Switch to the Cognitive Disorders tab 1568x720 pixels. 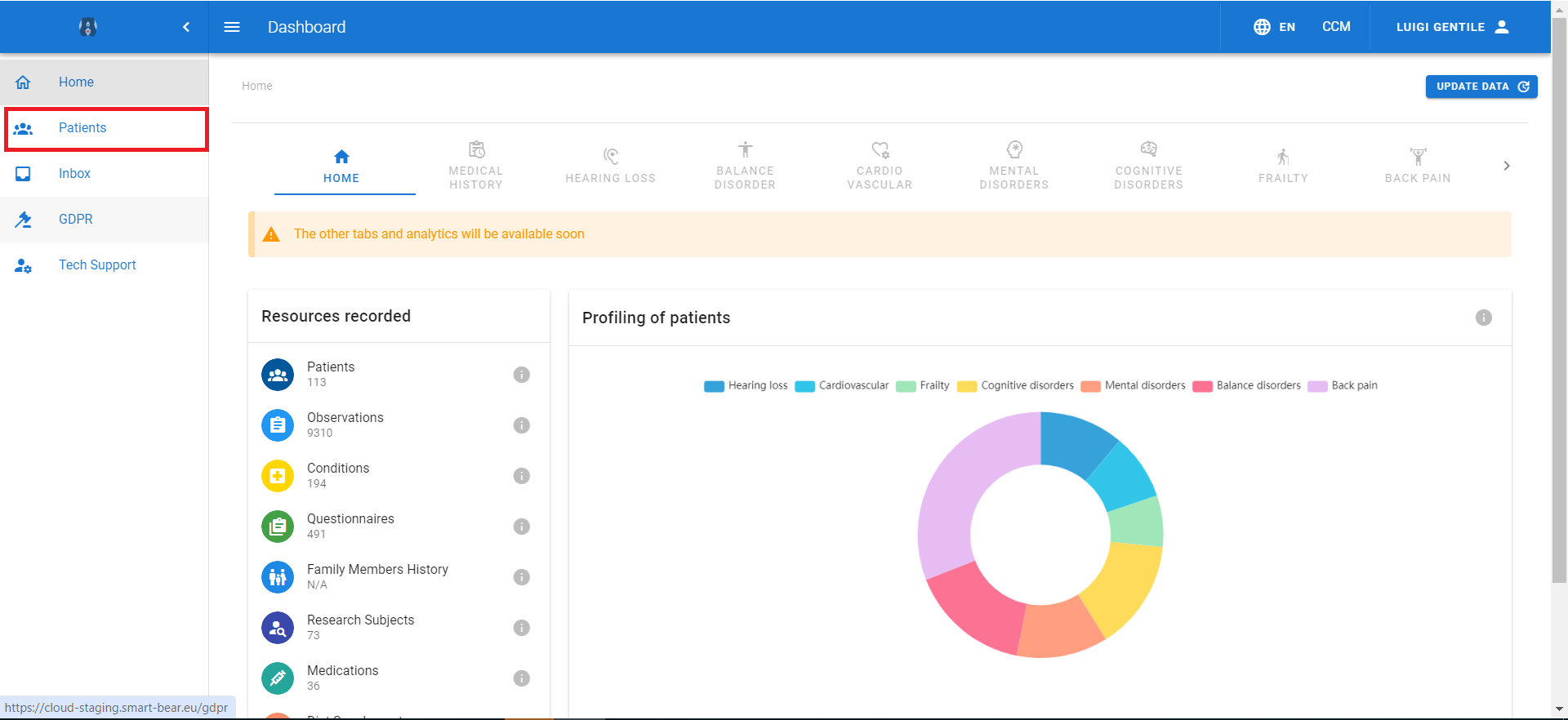tap(1149, 166)
